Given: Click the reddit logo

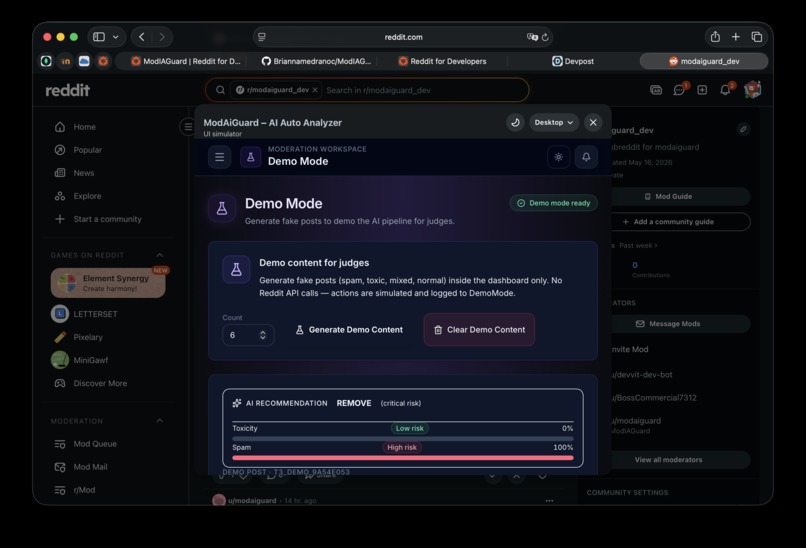Looking at the screenshot, I should (67, 90).
